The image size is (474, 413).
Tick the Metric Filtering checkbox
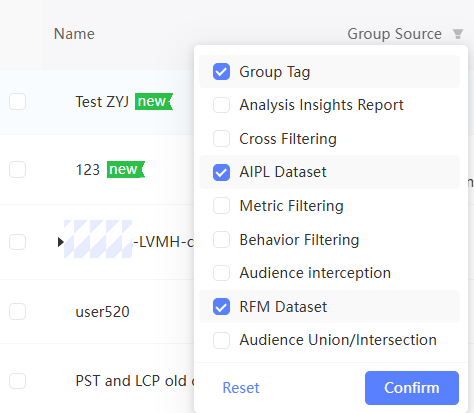[x=221, y=206]
